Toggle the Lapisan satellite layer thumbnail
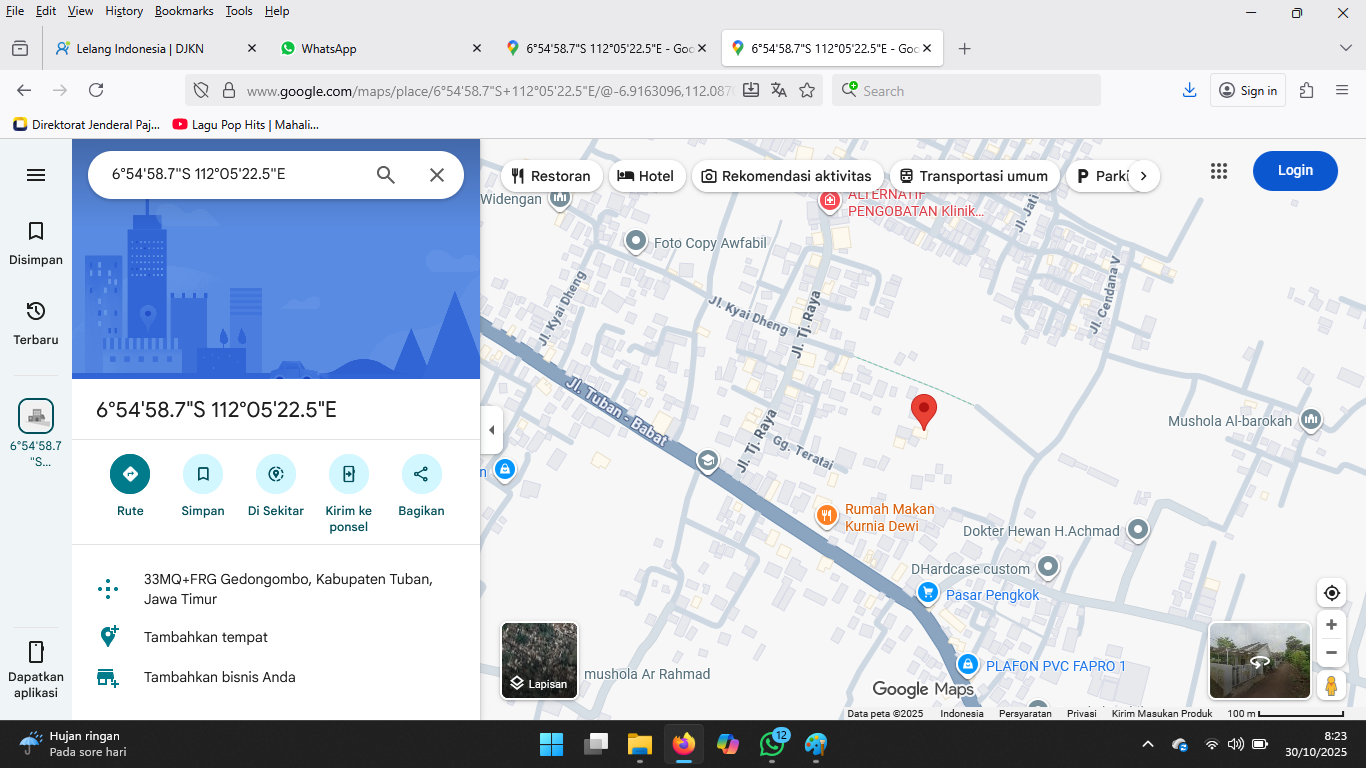Viewport: 1366px width, 768px height. coord(539,660)
